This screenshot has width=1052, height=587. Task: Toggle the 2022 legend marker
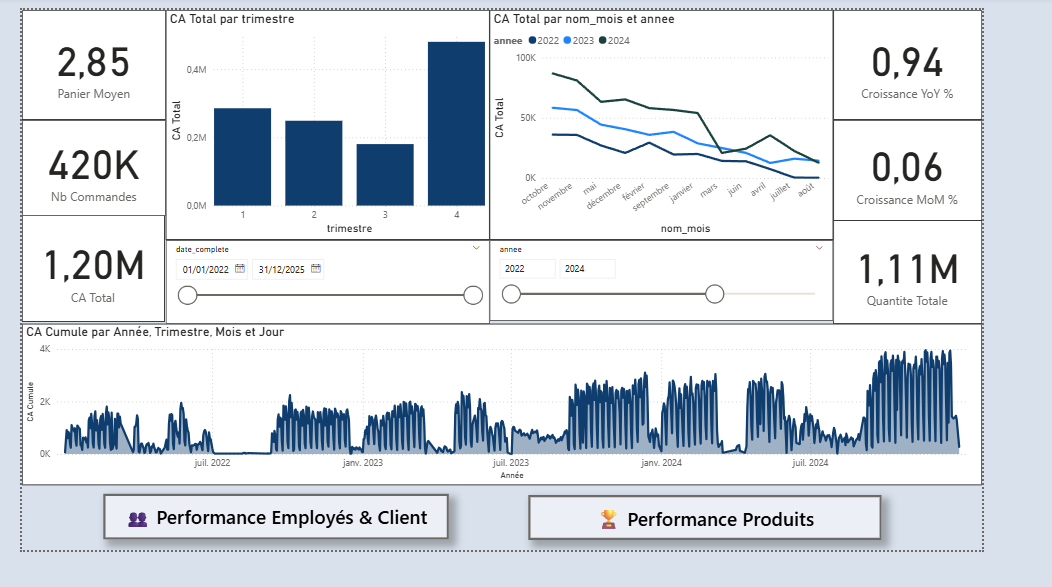tap(532, 40)
